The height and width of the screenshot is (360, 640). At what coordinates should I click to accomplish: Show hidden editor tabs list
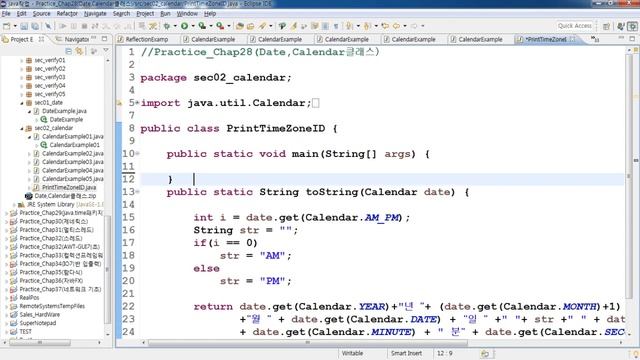coord(595,39)
